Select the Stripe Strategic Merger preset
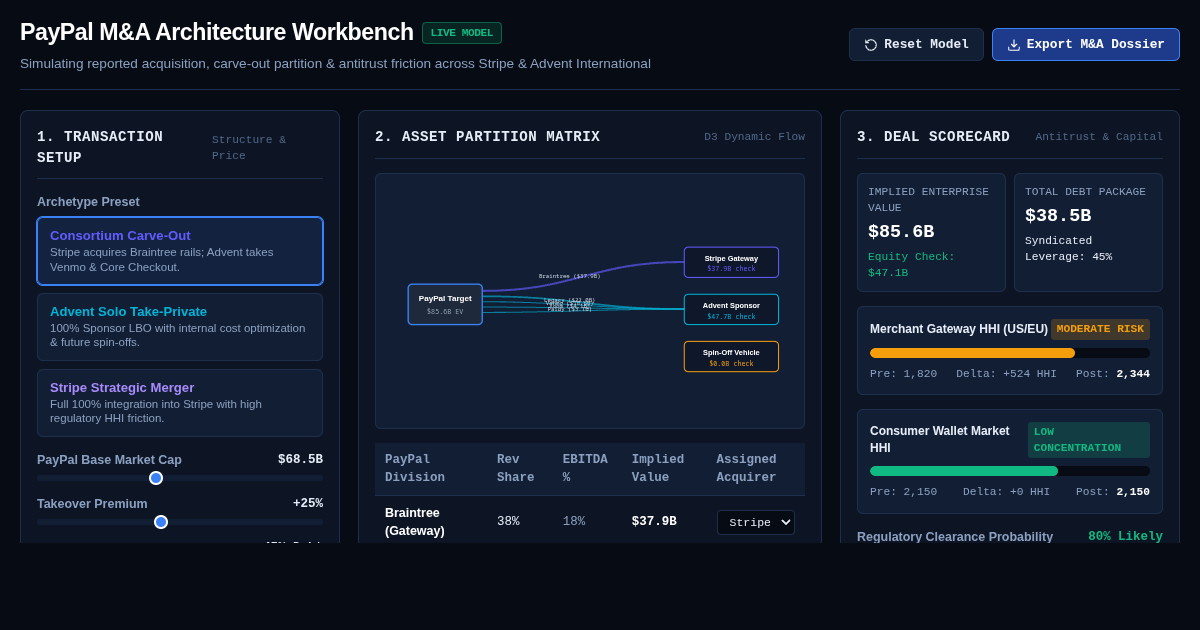 pyautogui.click(x=180, y=403)
